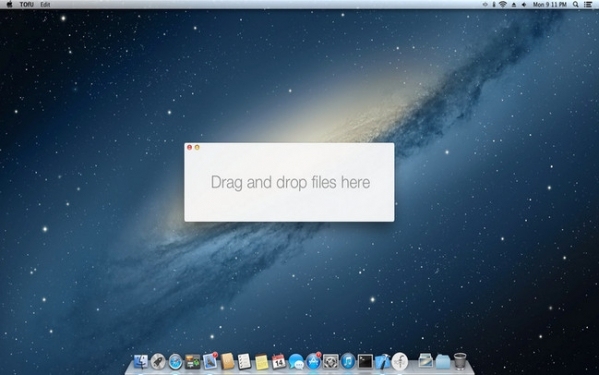Screen dimensions: 599x375
Task: Open Finder from the dock
Action: (141, 362)
